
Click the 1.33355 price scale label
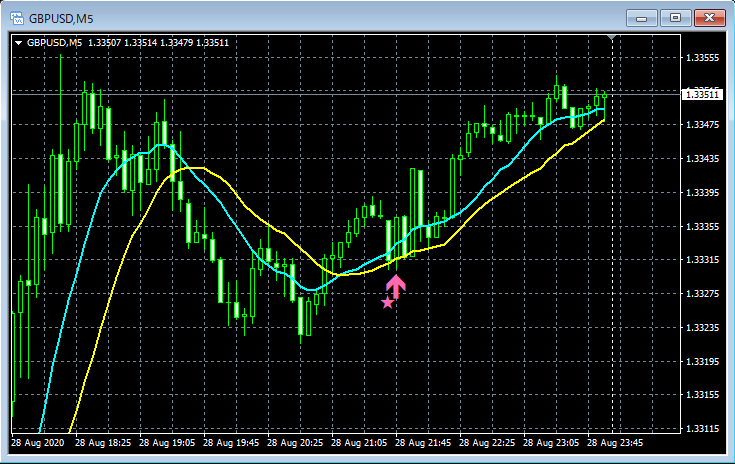click(x=702, y=226)
